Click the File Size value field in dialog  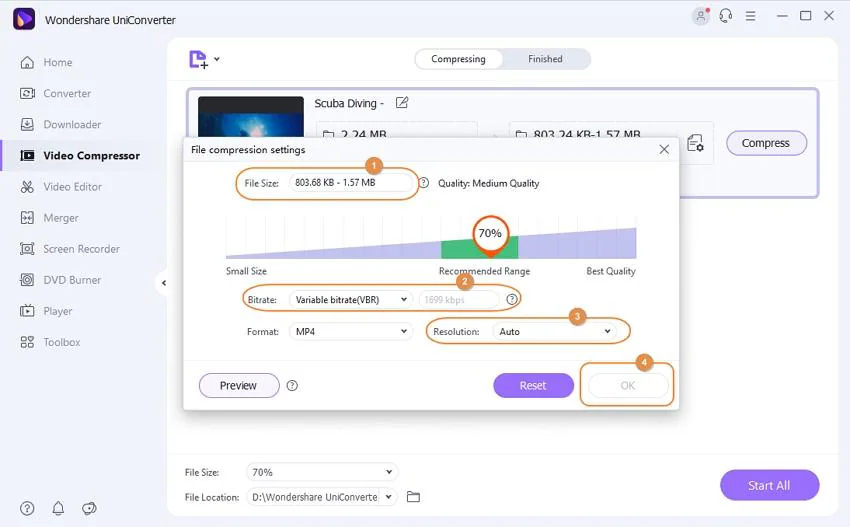tap(351, 183)
